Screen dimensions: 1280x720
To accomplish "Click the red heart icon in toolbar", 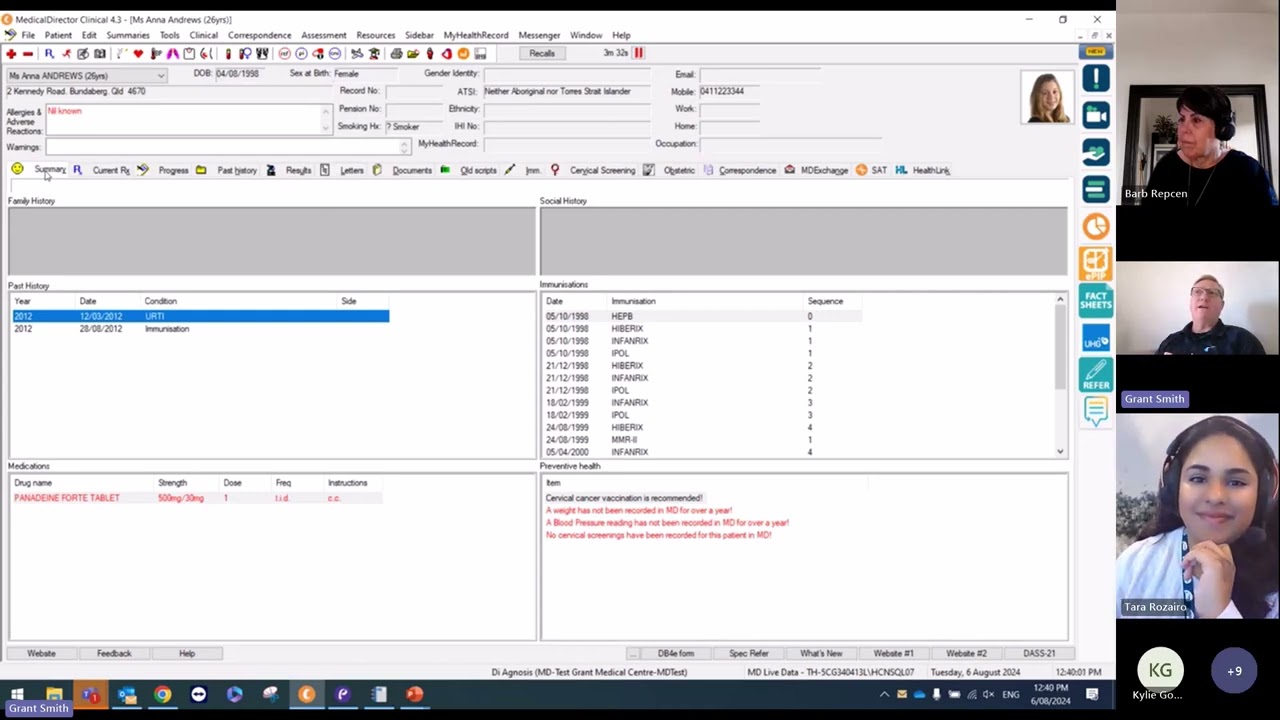I will click(137, 54).
